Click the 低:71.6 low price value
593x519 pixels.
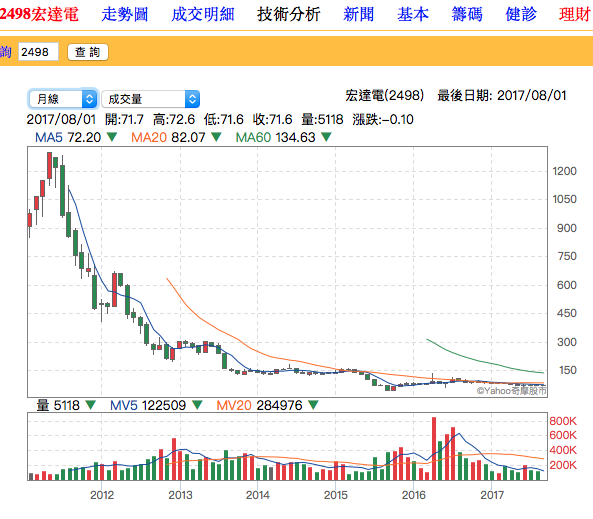pyautogui.click(x=224, y=120)
